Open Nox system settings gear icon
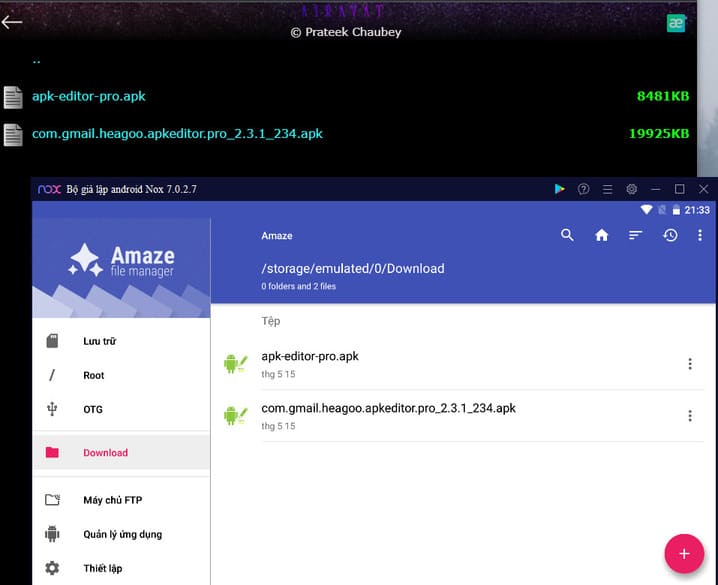Viewport: 718px width, 585px height. tap(631, 189)
